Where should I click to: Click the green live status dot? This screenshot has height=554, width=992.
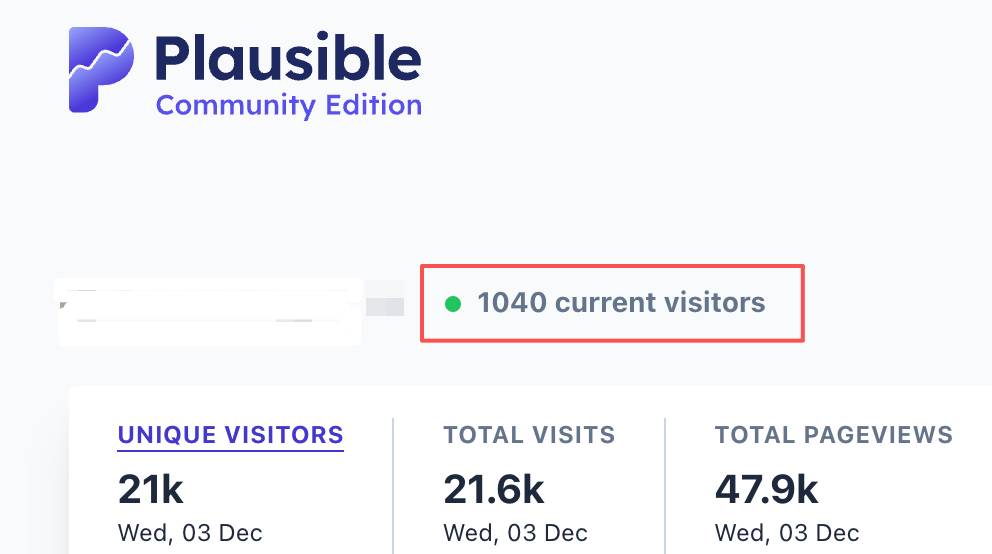[x=453, y=304]
